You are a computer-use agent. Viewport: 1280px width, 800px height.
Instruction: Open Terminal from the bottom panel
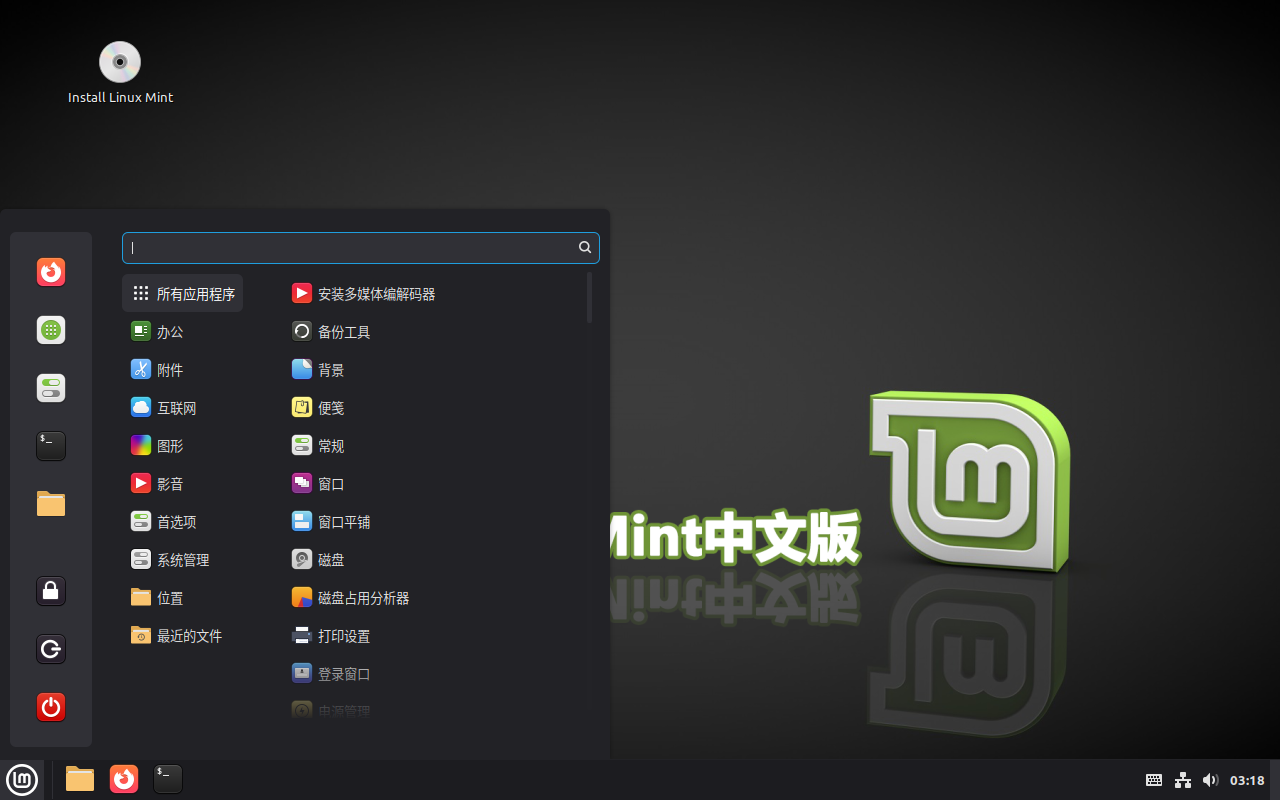(x=168, y=779)
